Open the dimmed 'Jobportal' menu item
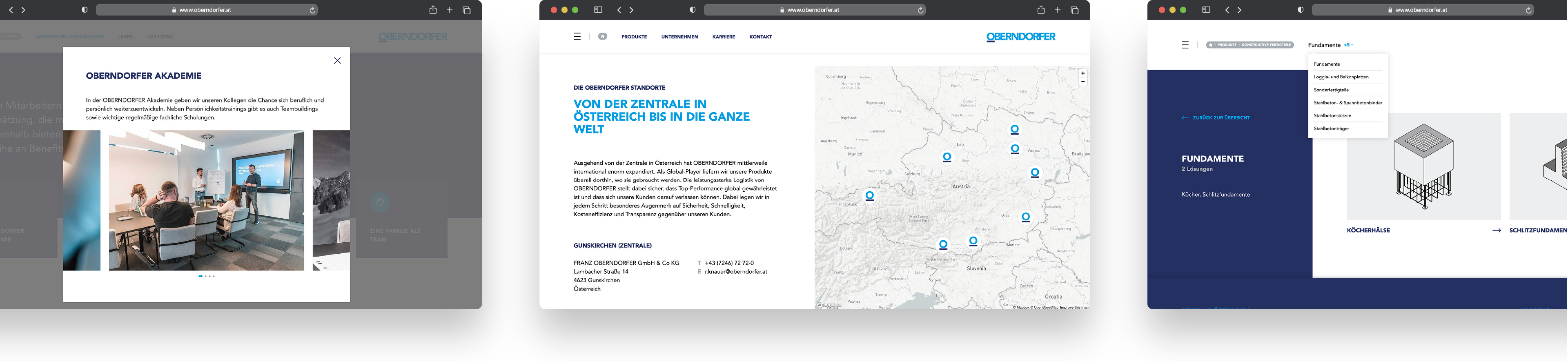 tap(161, 37)
